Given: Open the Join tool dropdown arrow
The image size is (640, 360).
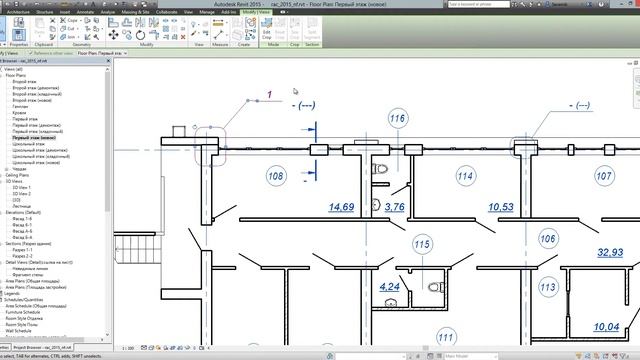Looking at the screenshot, I should [78, 37].
